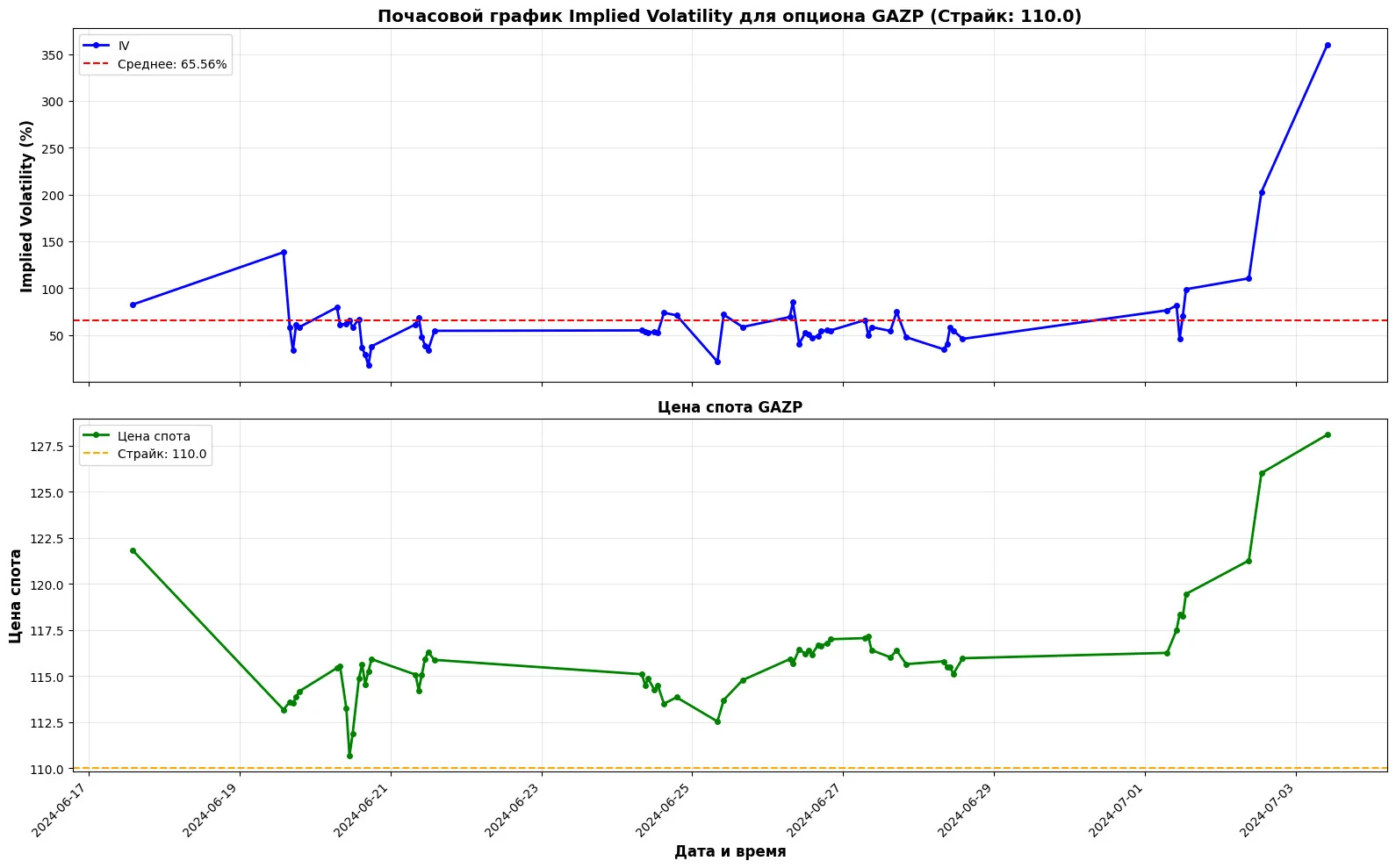Click the "300" tick on the IV axis
The width and height of the screenshot is (1396, 868).
click(x=53, y=102)
